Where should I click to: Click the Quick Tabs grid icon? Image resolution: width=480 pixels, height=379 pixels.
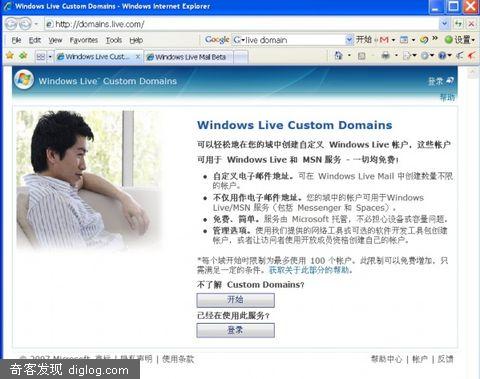click(x=41, y=57)
